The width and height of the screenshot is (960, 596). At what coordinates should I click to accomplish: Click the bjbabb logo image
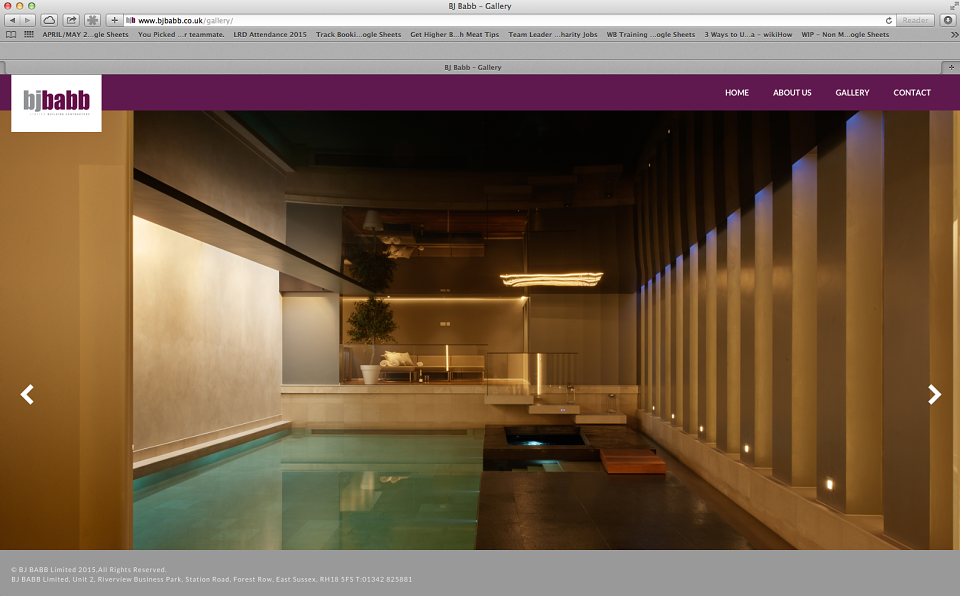(55, 101)
